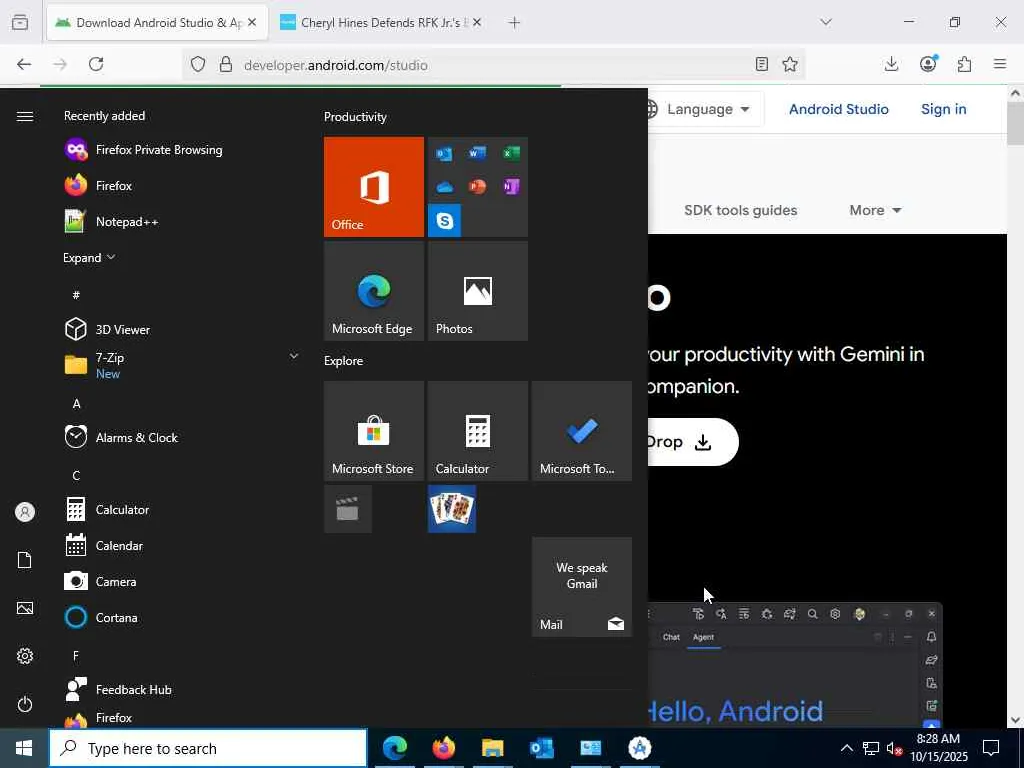Open OneDrive from the small Office tile
This screenshot has height=768, width=1024.
pos(445,187)
